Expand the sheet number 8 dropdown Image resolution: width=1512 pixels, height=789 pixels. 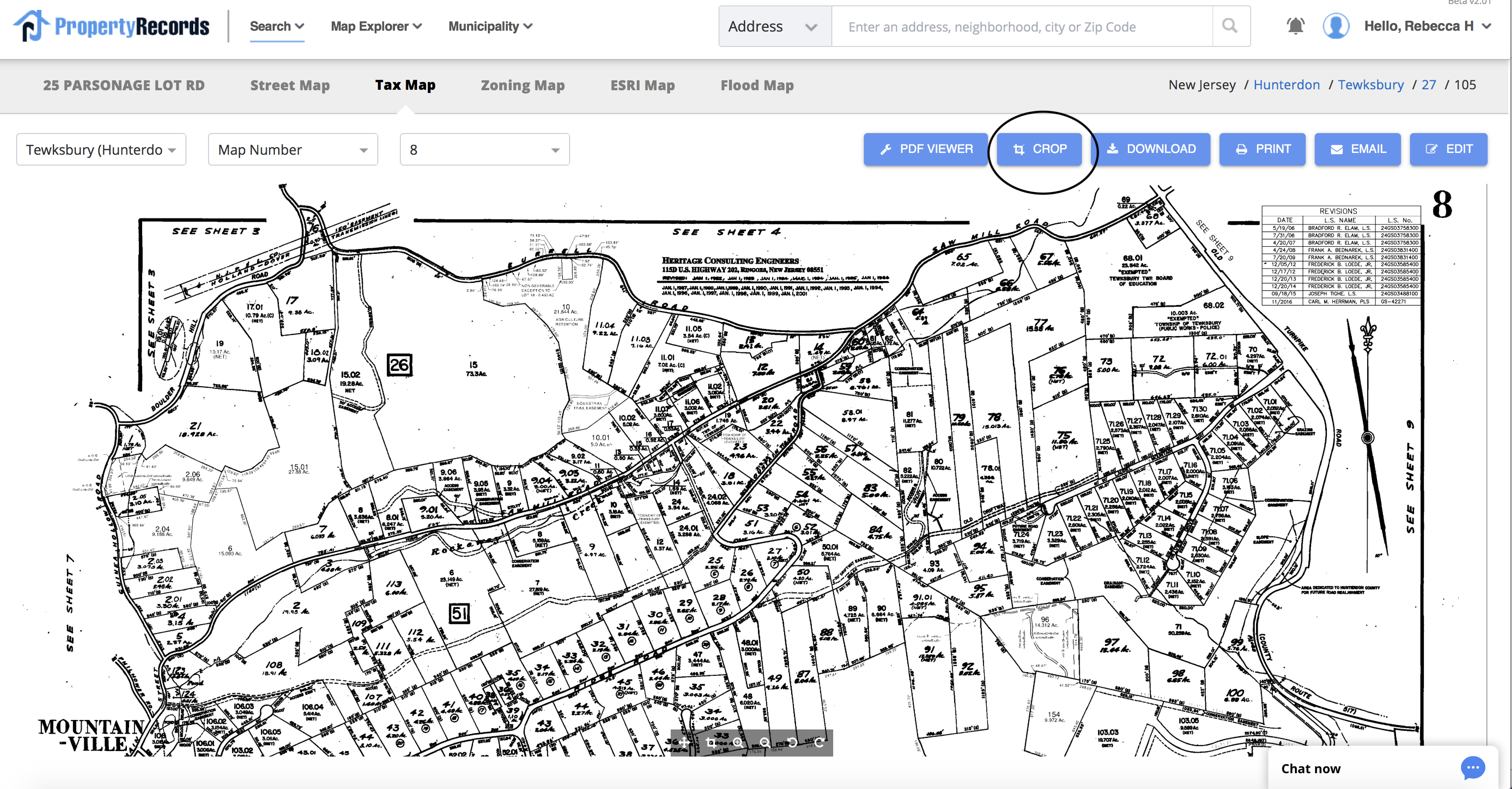(484, 150)
